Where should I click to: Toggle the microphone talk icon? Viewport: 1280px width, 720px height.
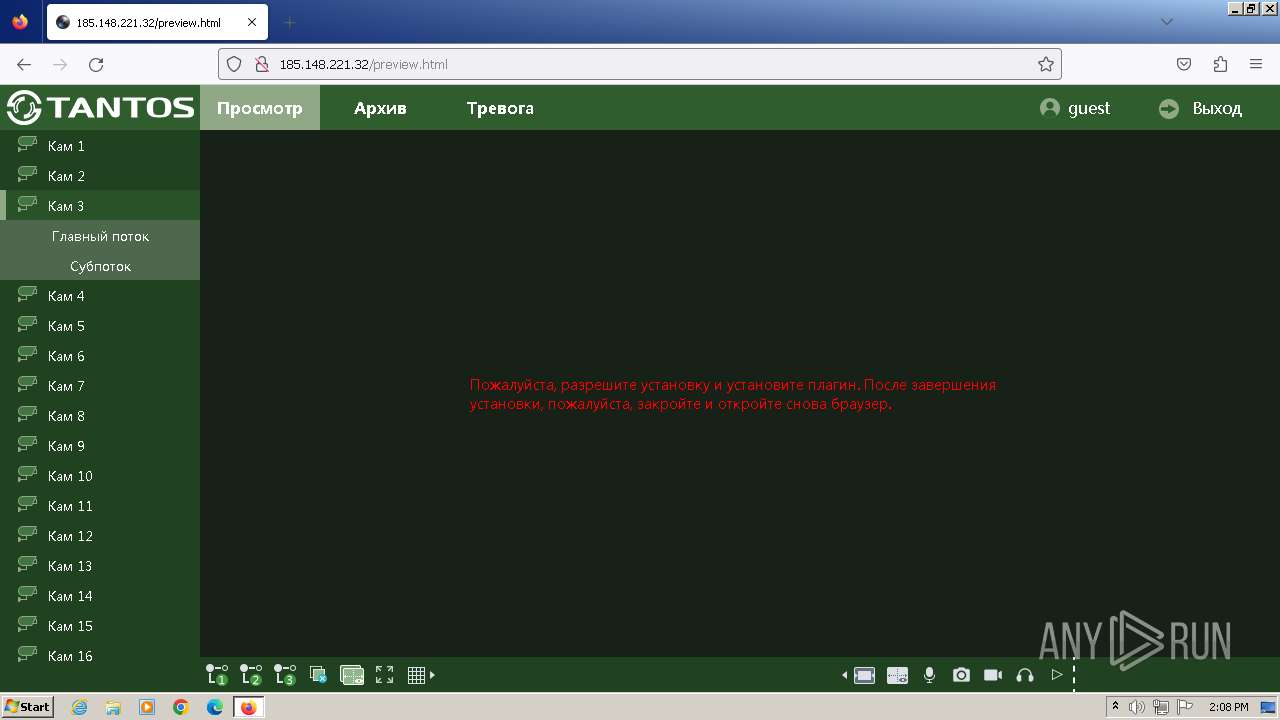(x=929, y=675)
